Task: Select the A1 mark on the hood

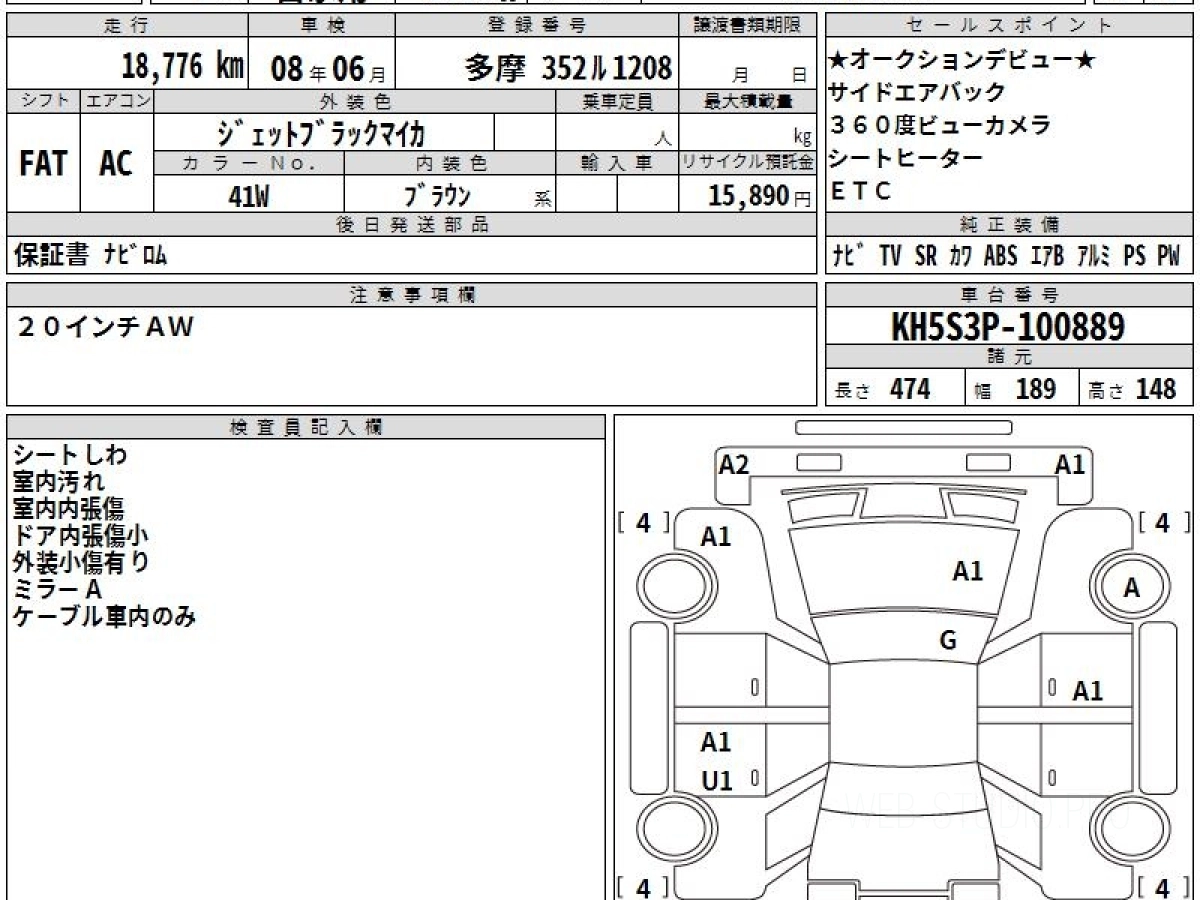Action: 967,571
